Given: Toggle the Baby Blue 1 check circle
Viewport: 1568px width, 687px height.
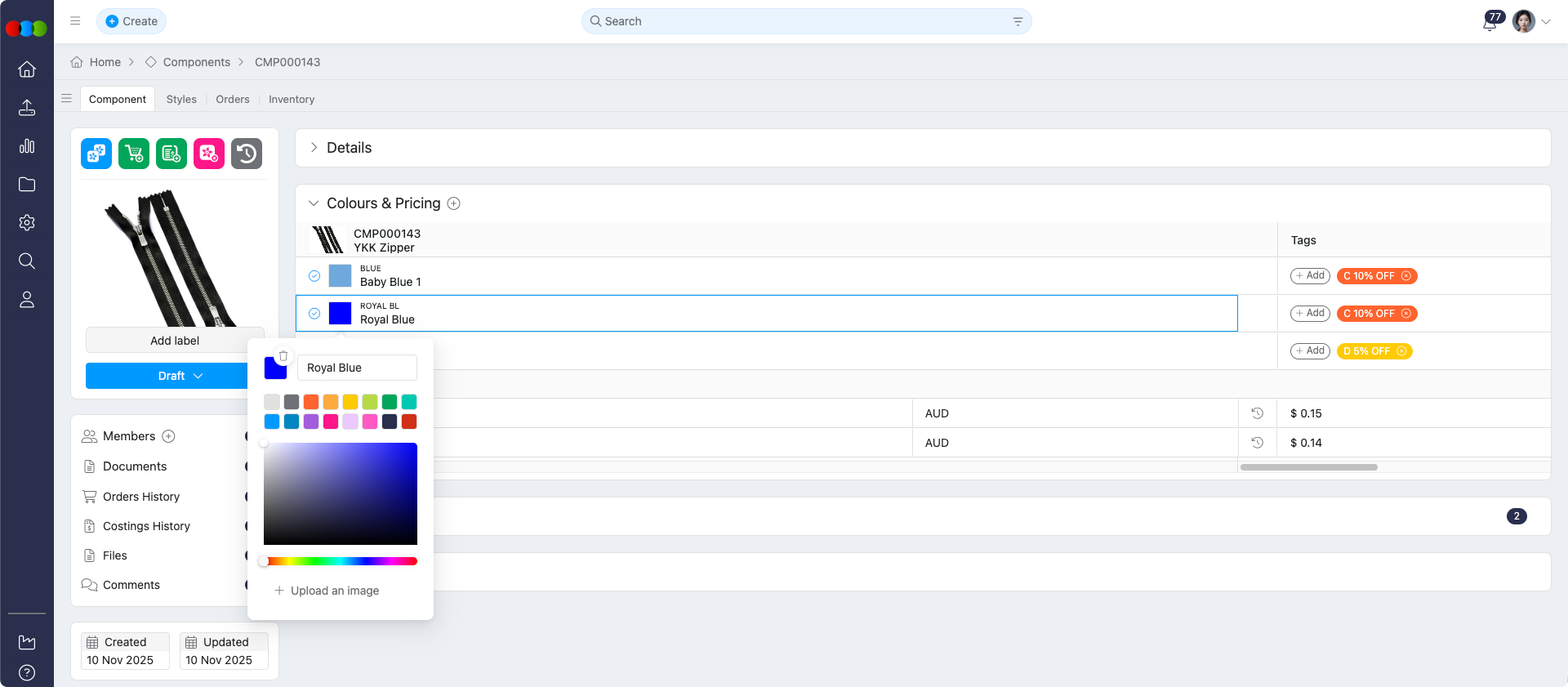Looking at the screenshot, I should pyautogui.click(x=314, y=276).
